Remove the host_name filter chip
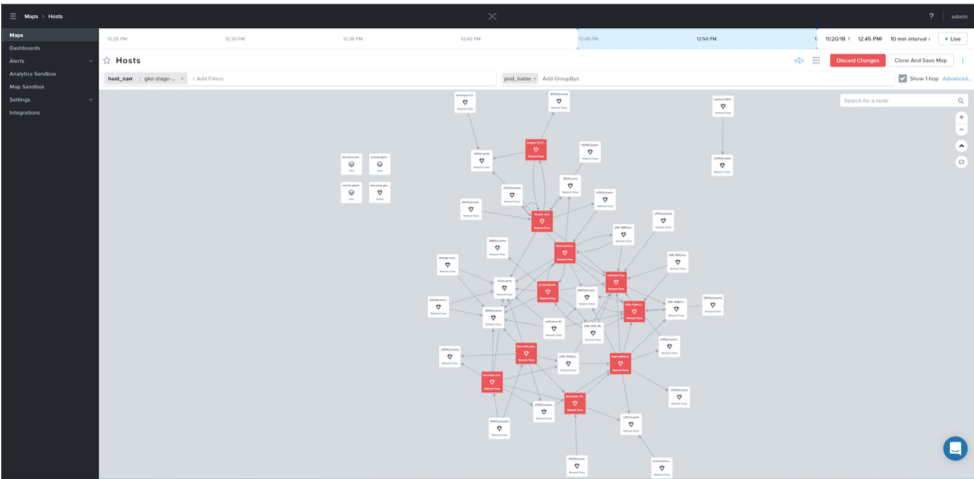Screen dimensions: 974x479 182,78
